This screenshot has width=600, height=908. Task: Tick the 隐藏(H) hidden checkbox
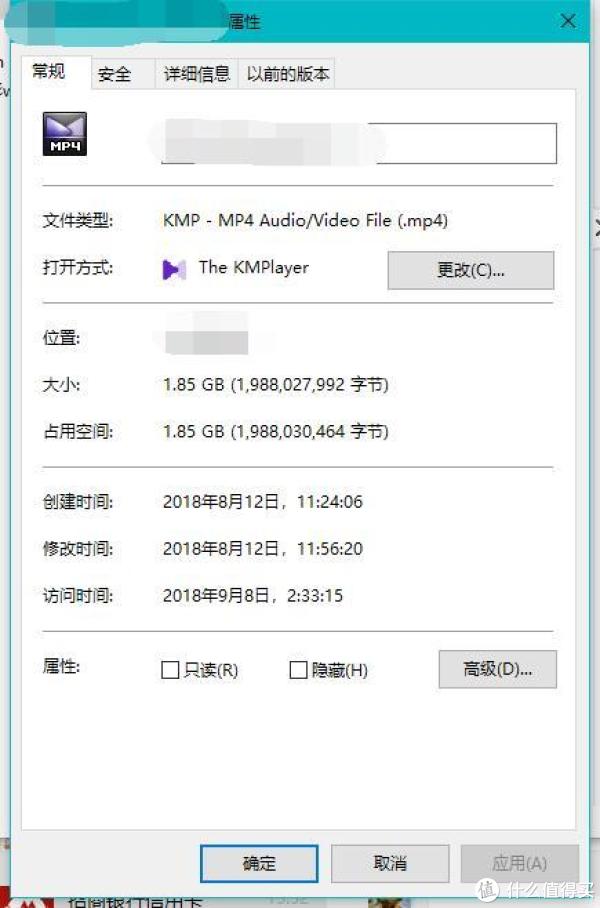tap(298, 670)
